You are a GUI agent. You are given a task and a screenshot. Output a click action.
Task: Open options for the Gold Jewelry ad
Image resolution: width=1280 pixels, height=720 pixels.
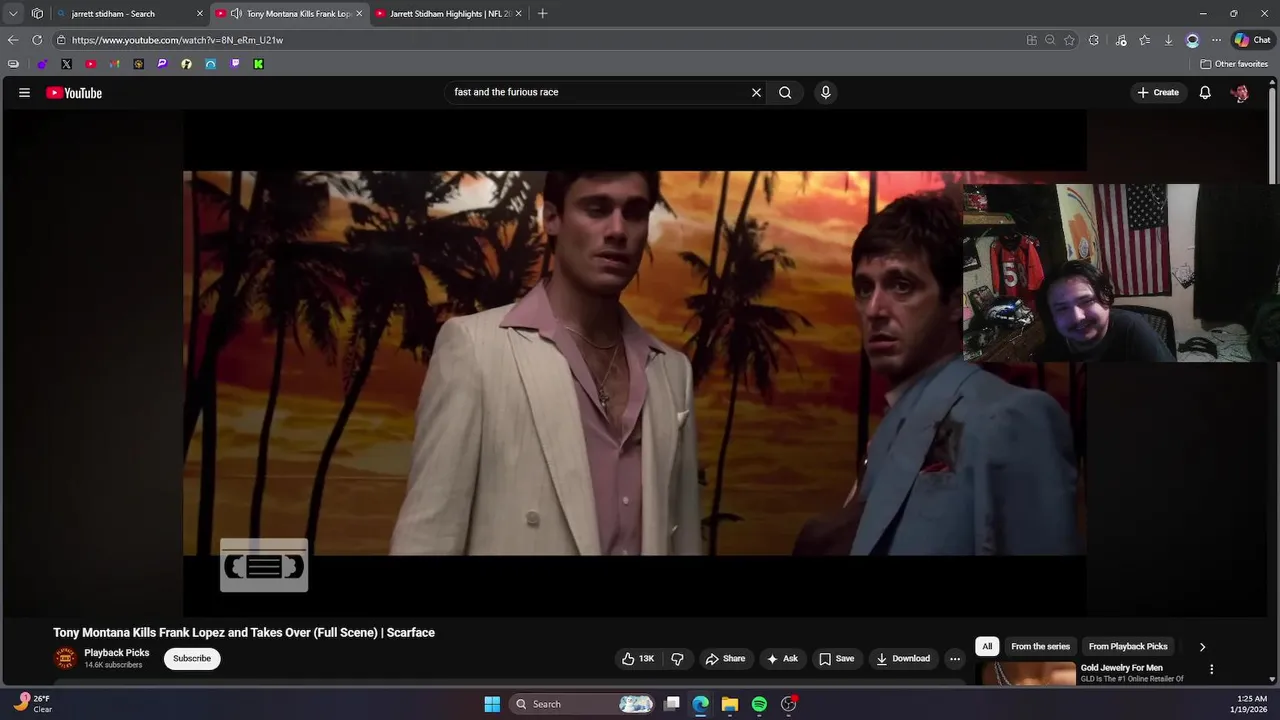(1211, 669)
